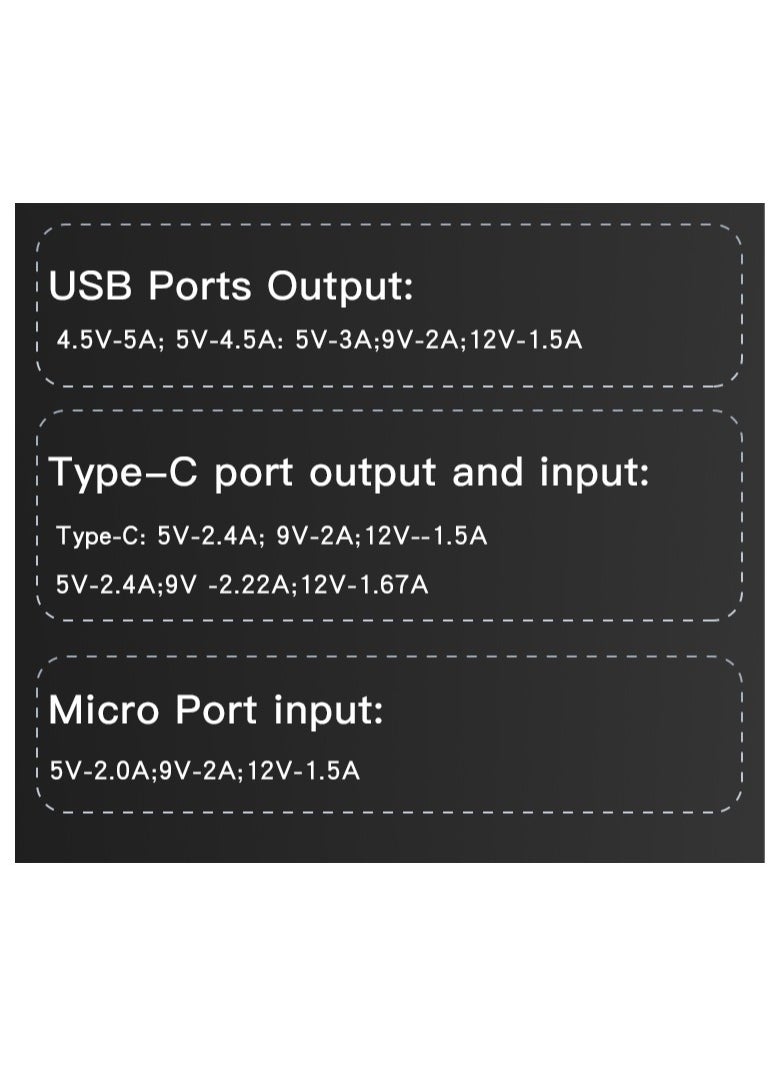Click the 5V-2.0A micro input value

[103, 771]
